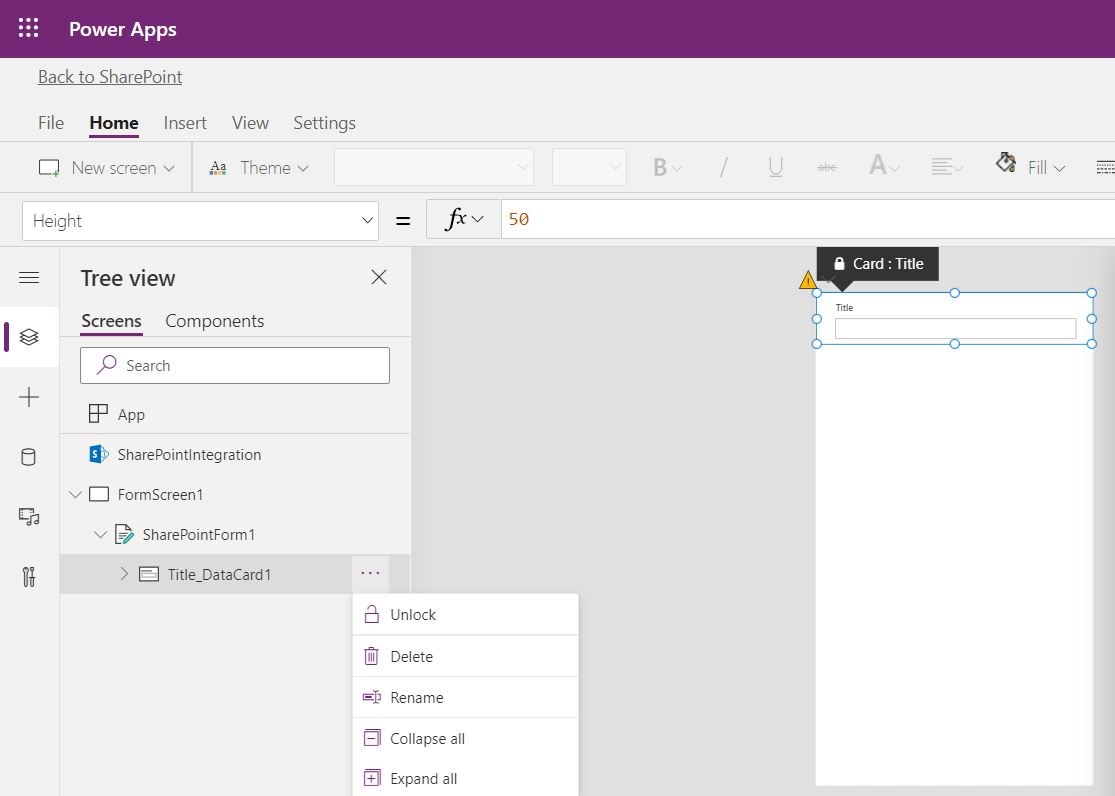1115x796 pixels.
Task: Open the File menu
Action: [51, 123]
